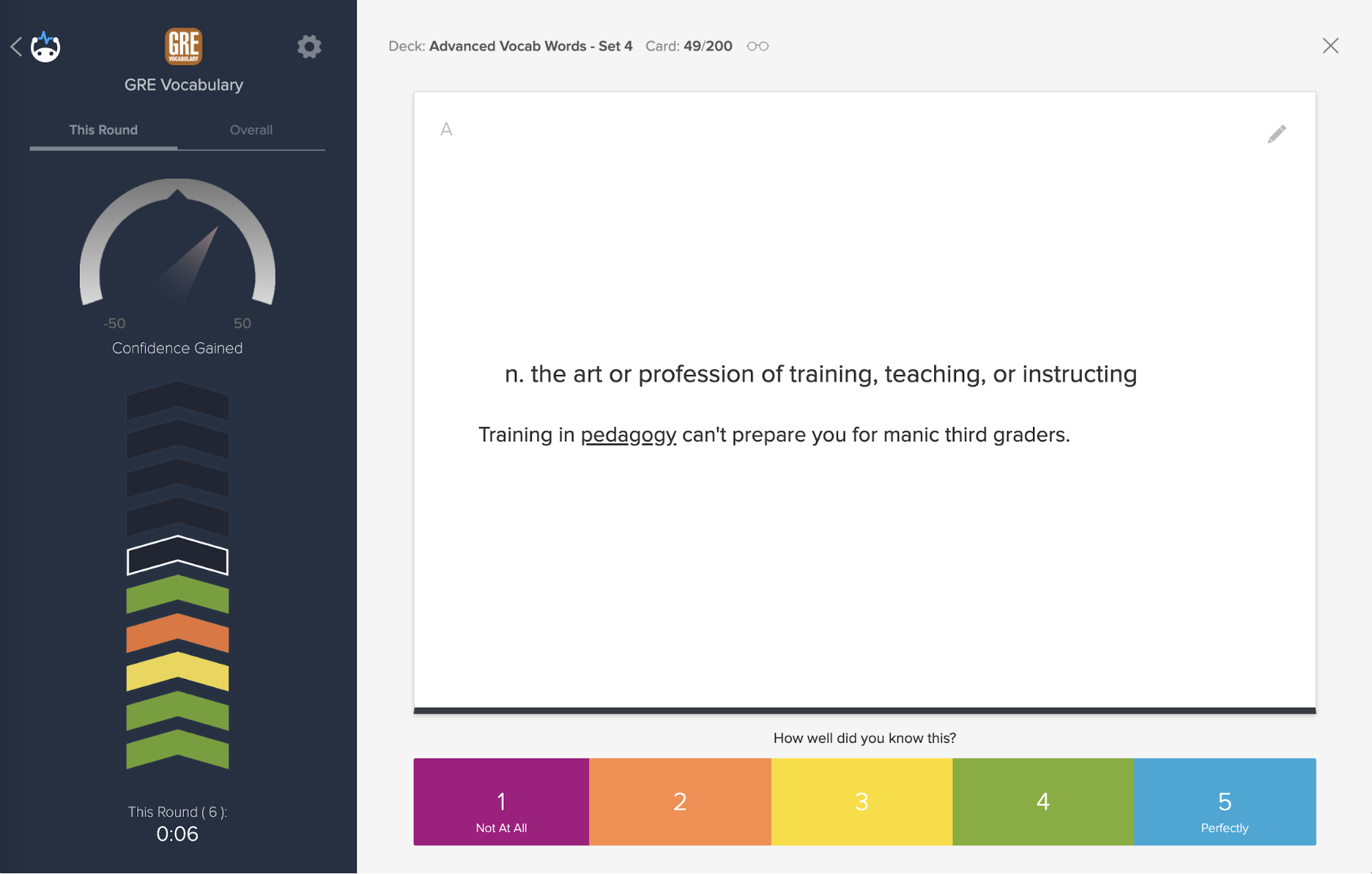1372x874 pixels.
Task: Open the study settings gear
Action: tap(310, 47)
